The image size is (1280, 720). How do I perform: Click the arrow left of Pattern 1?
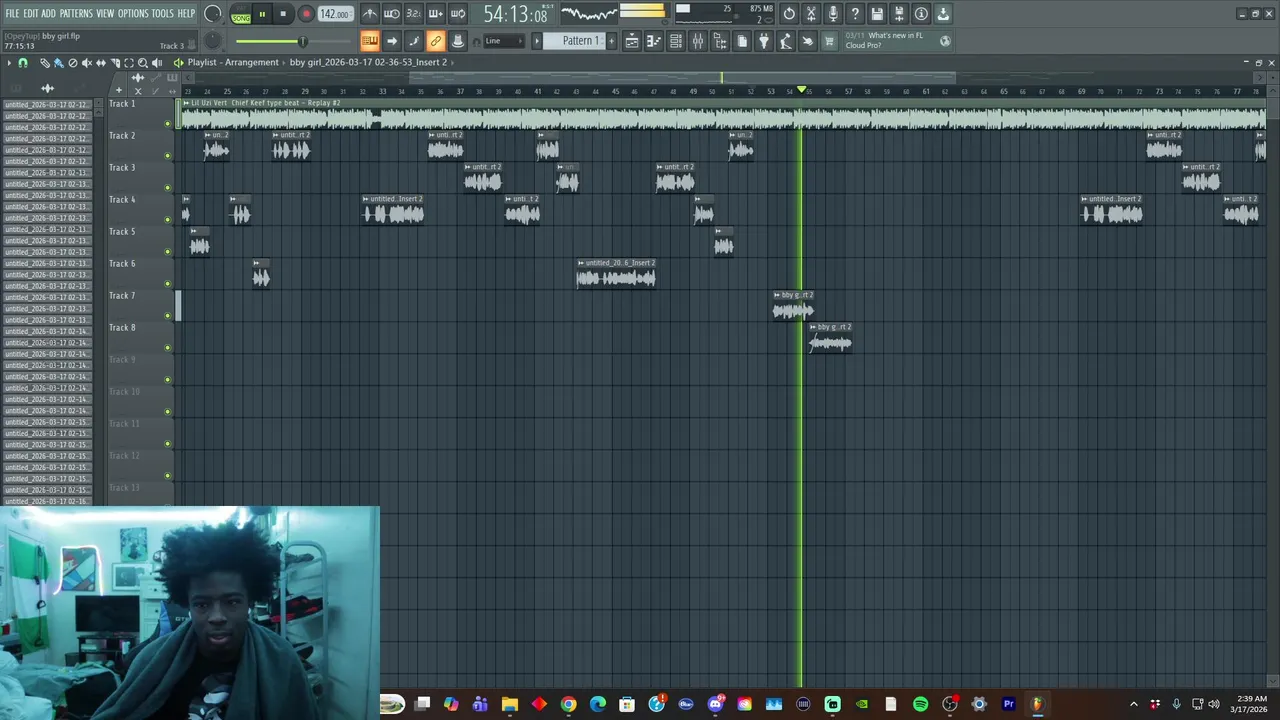coord(537,41)
